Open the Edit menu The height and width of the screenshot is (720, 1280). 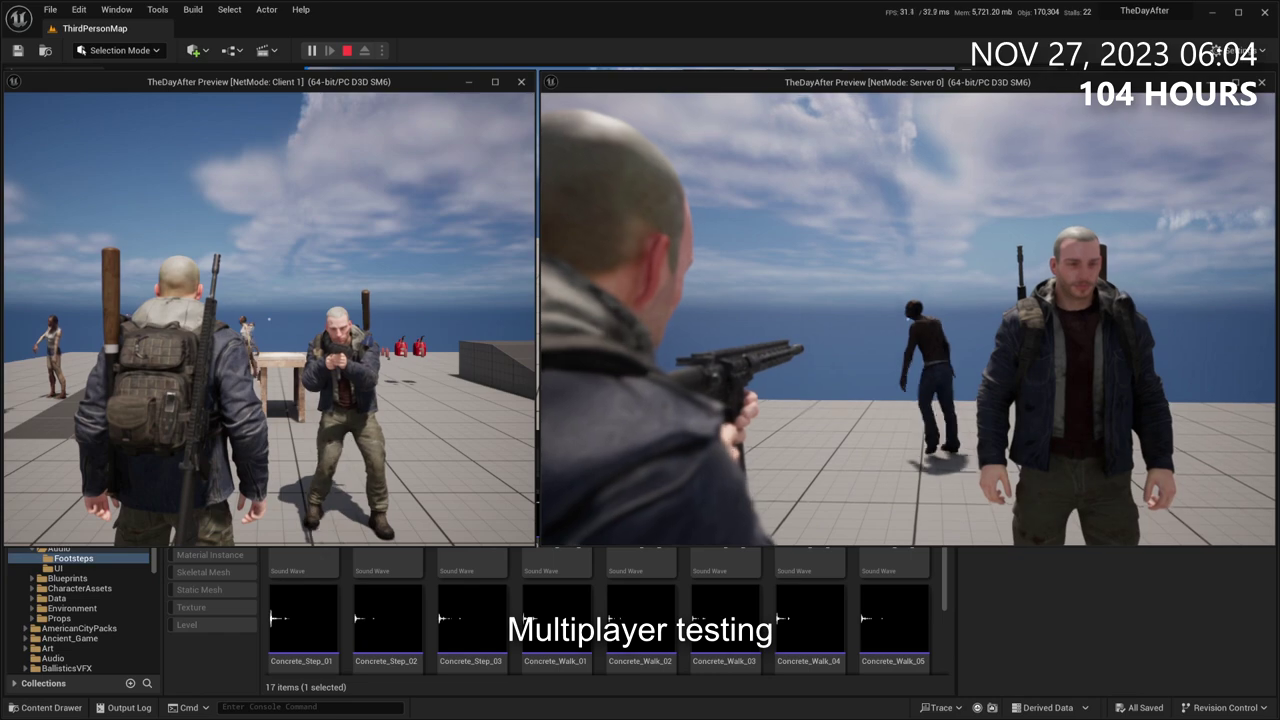click(x=79, y=9)
